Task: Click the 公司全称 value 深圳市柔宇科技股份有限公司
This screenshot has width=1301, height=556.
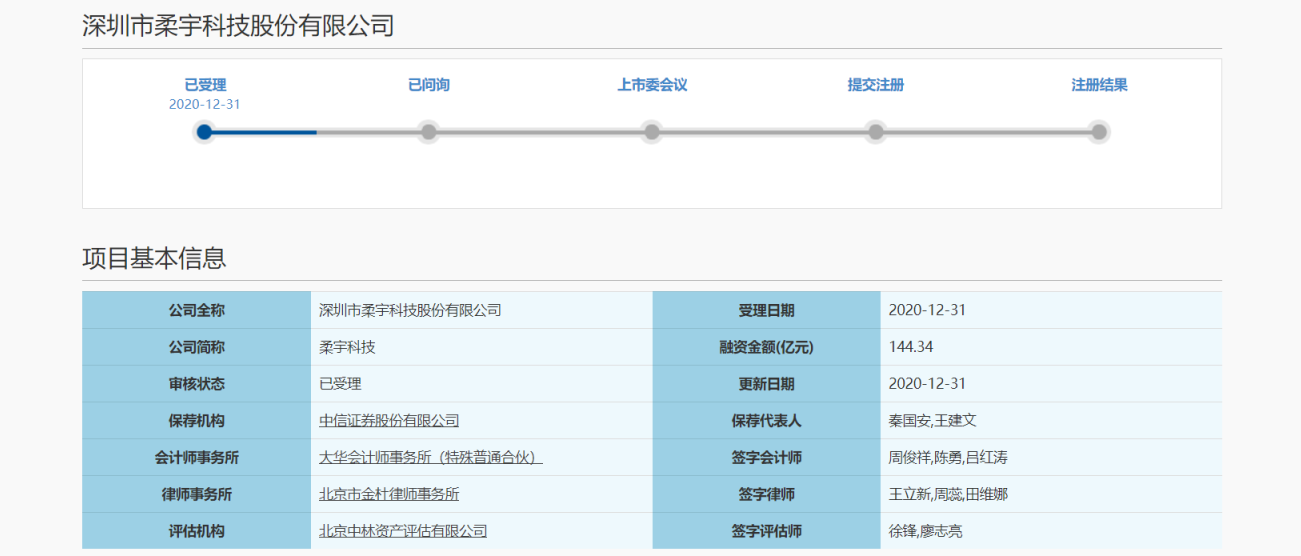Action: tap(410, 310)
